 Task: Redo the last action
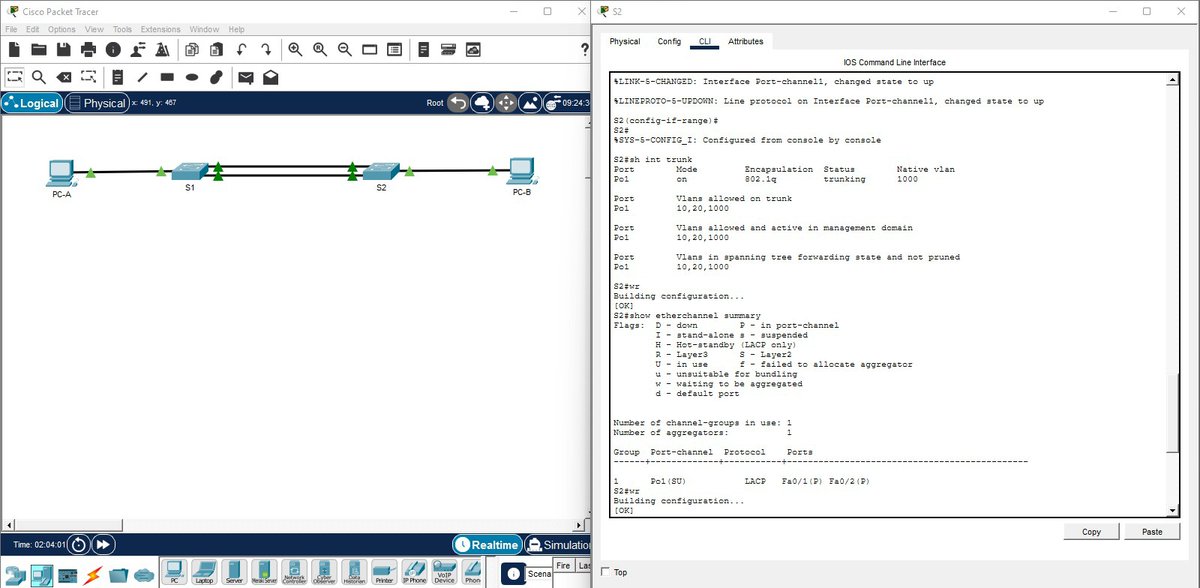click(266, 49)
